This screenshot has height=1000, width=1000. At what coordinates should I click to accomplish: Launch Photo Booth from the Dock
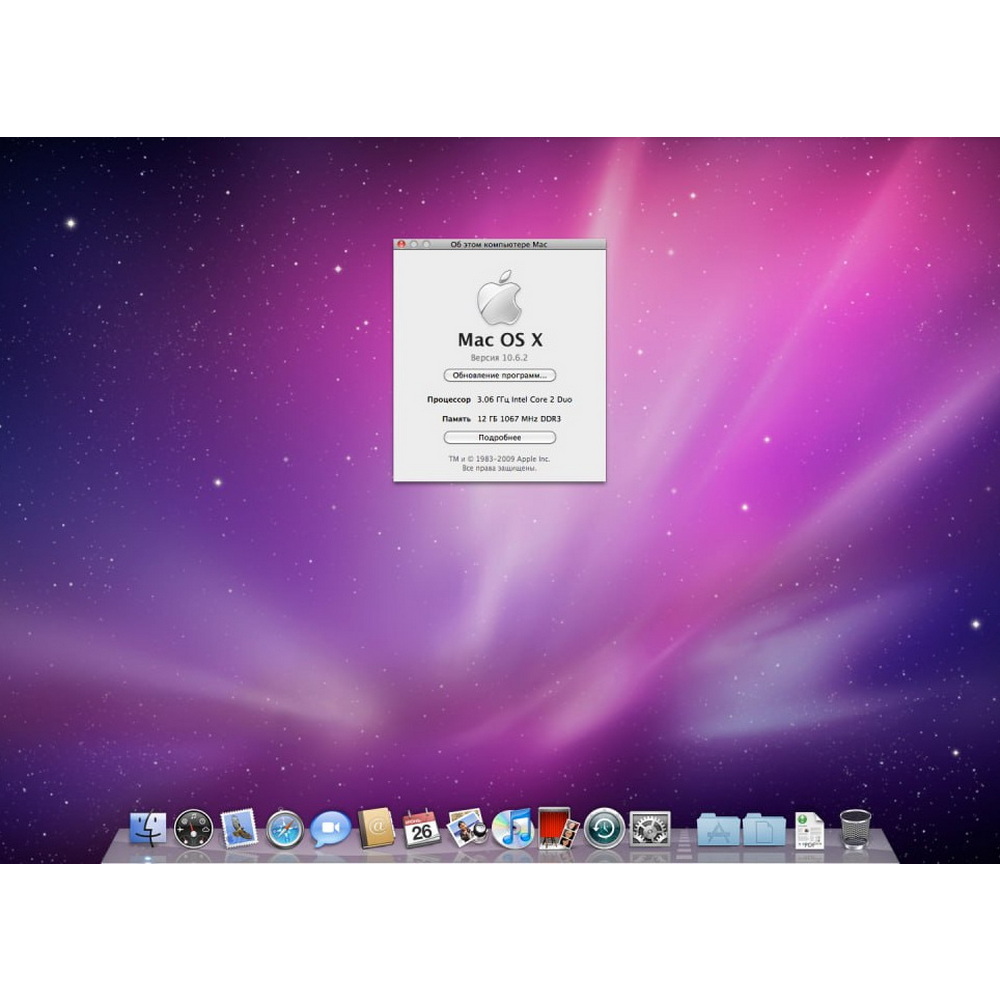[x=558, y=828]
